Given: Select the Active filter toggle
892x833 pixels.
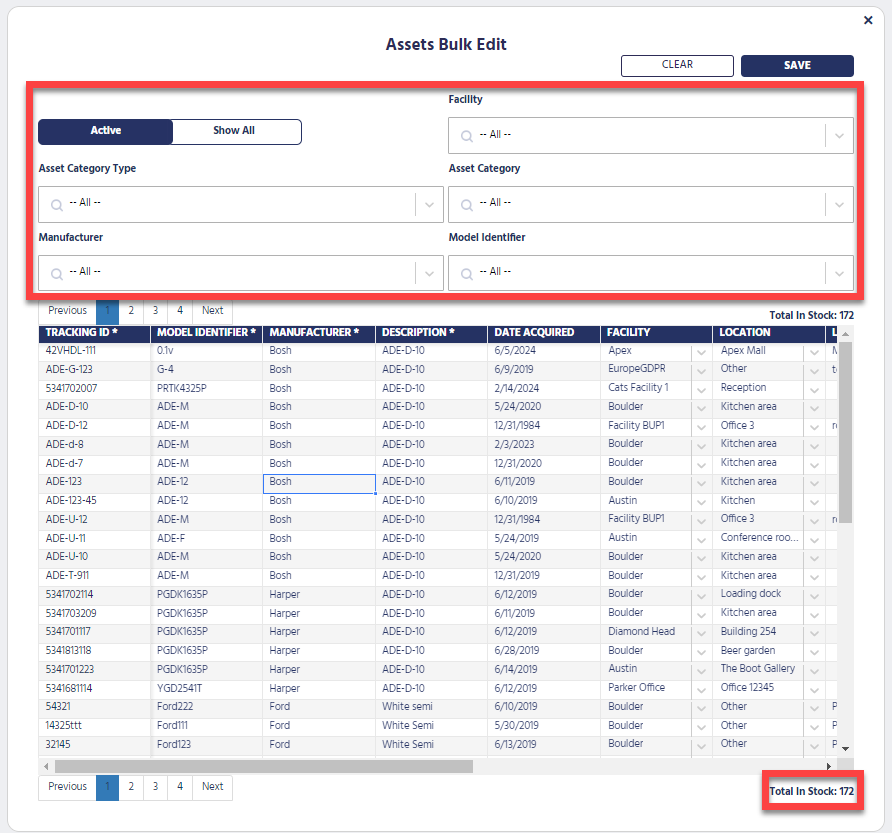Looking at the screenshot, I should tap(105, 131).
